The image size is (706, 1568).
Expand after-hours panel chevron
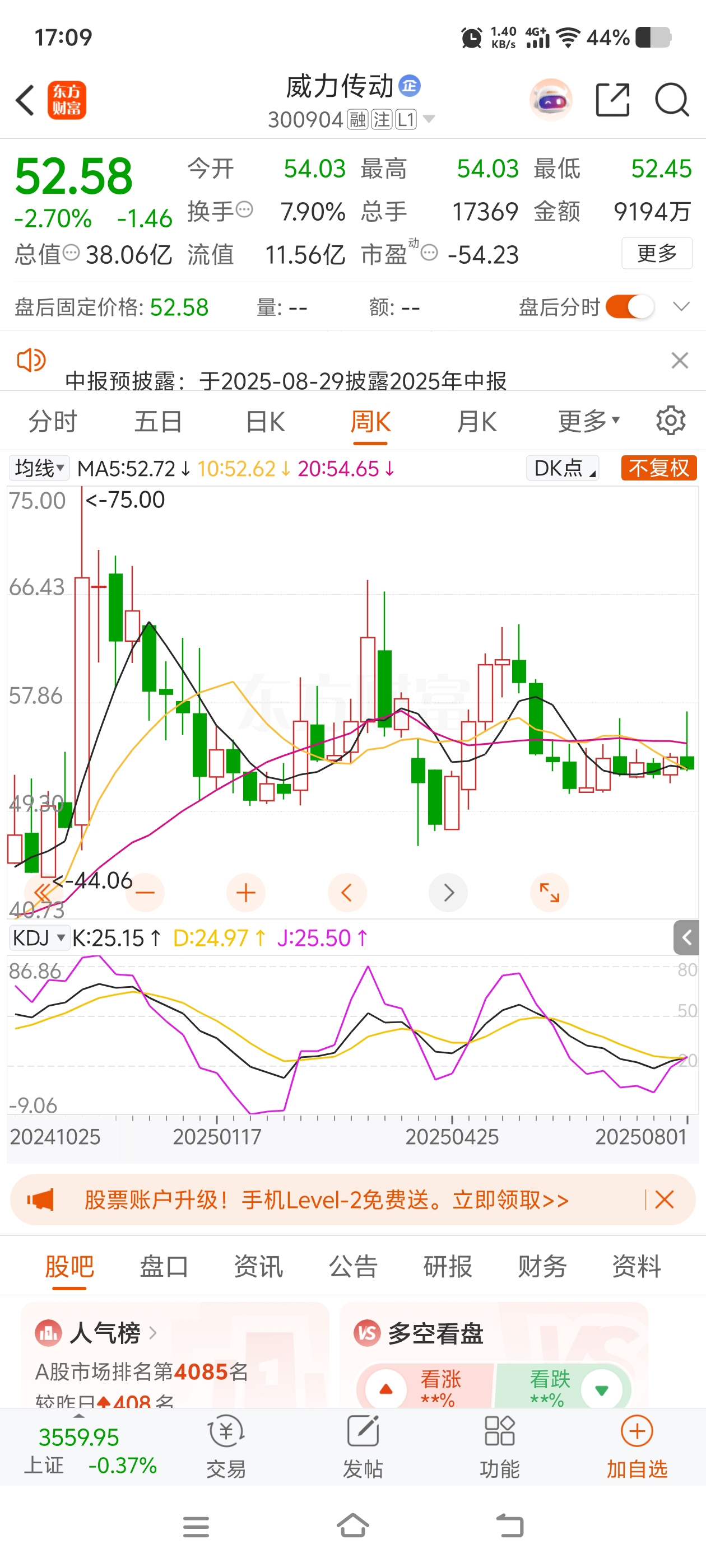tap(682, 306)
